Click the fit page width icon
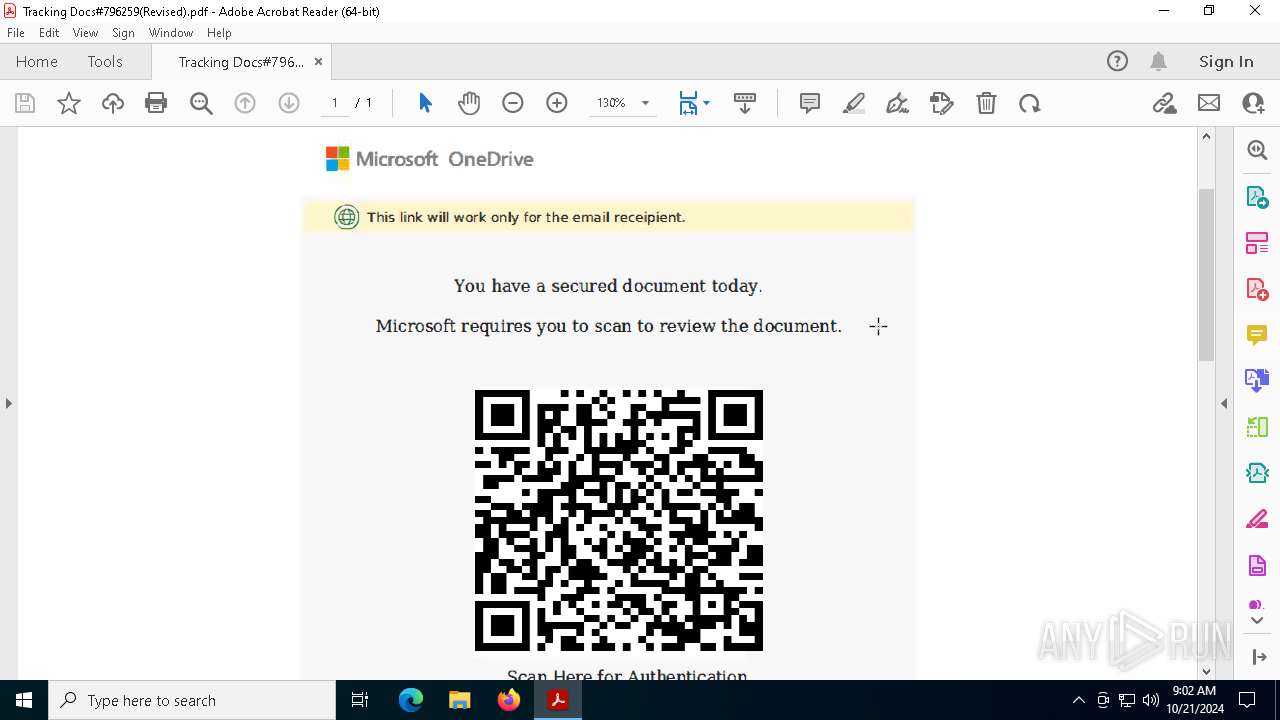 pyautogui.click(x=688, y=103)
